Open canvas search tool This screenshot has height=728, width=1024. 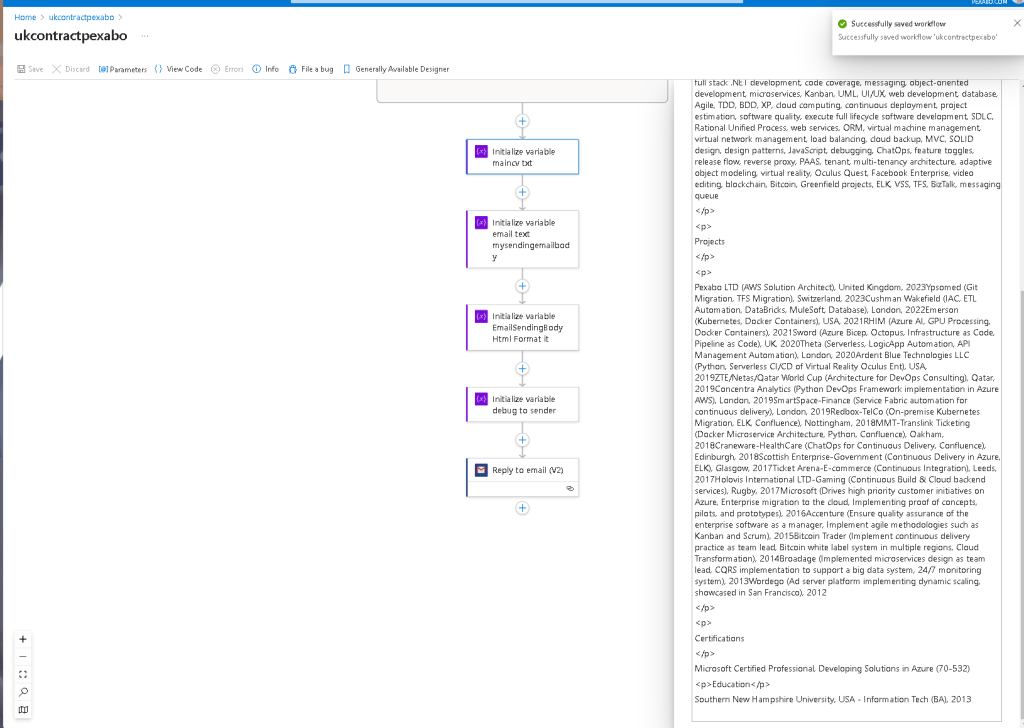point(23,692)
